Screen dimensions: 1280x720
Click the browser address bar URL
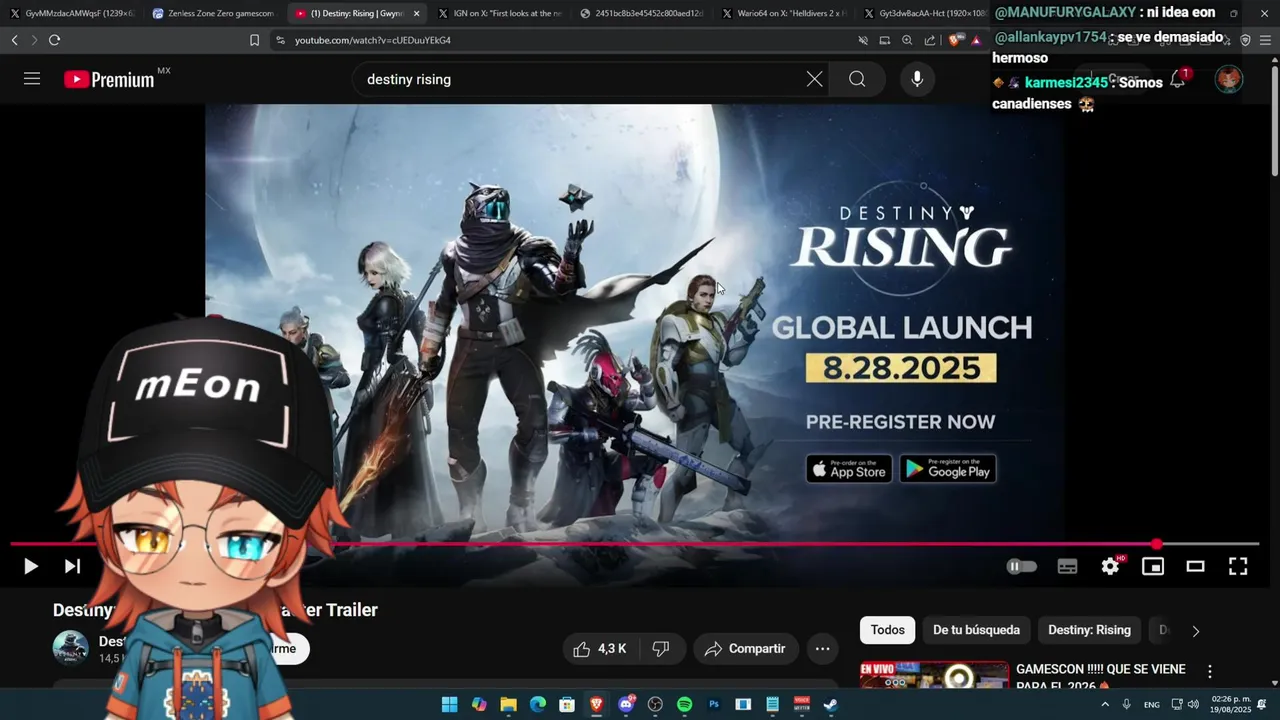372,40
